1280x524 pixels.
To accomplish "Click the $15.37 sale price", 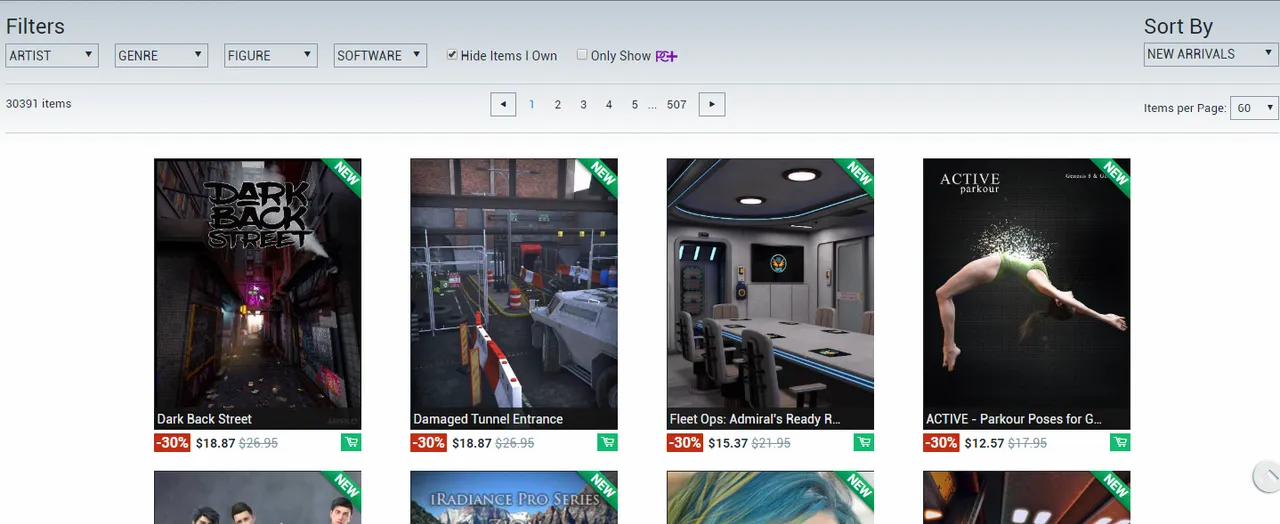I will click(728, 443).
